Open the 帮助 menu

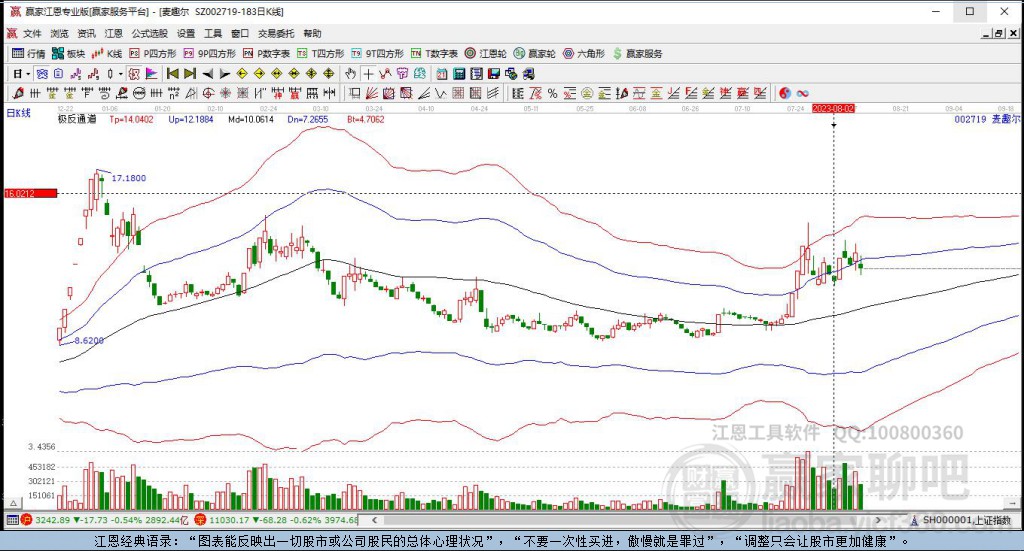312,33
